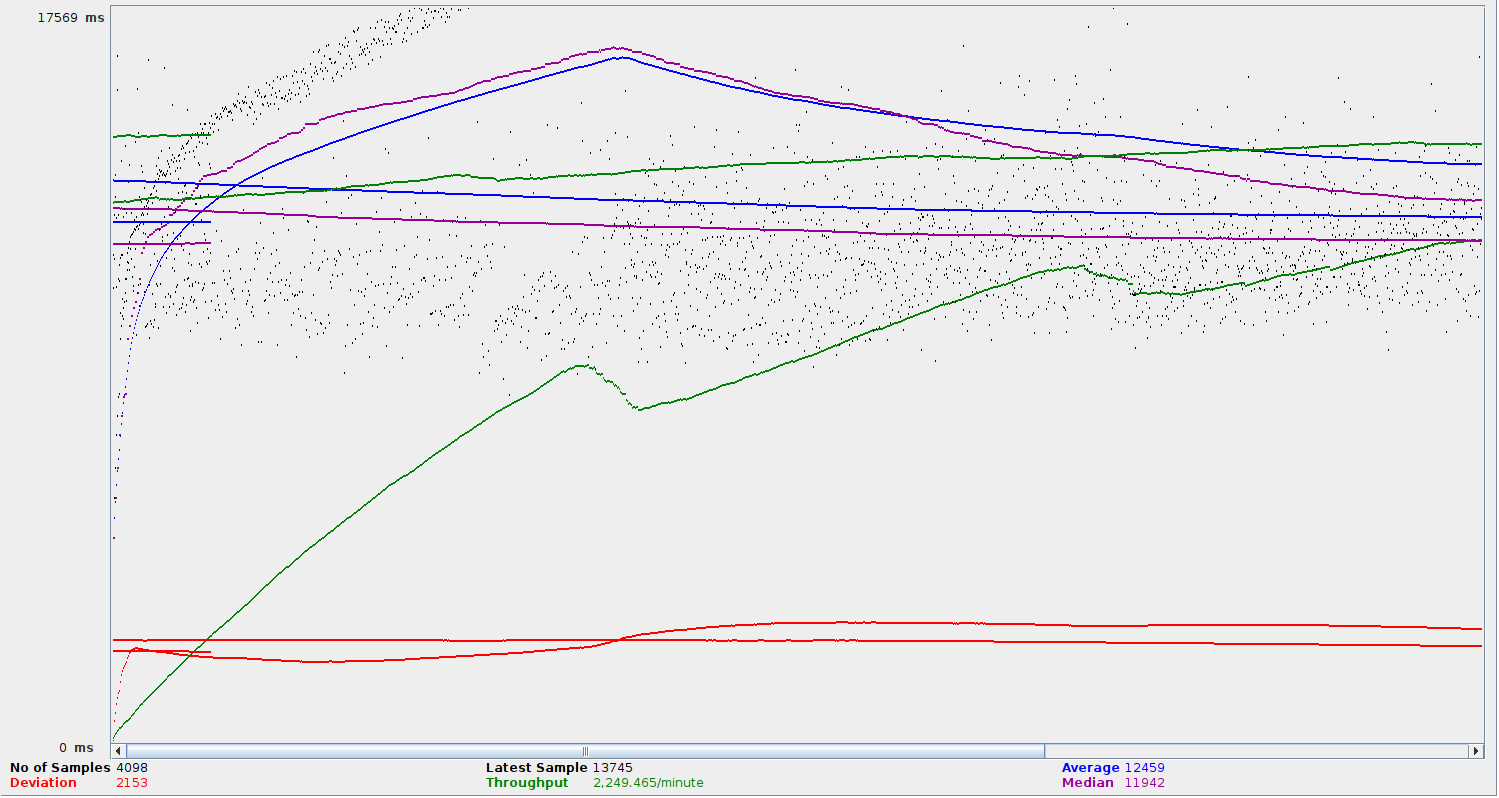The width and height of the screenshot is (1499, 798).
Task: Click the scrollbar left arrow button
Action: click(118, 751)
